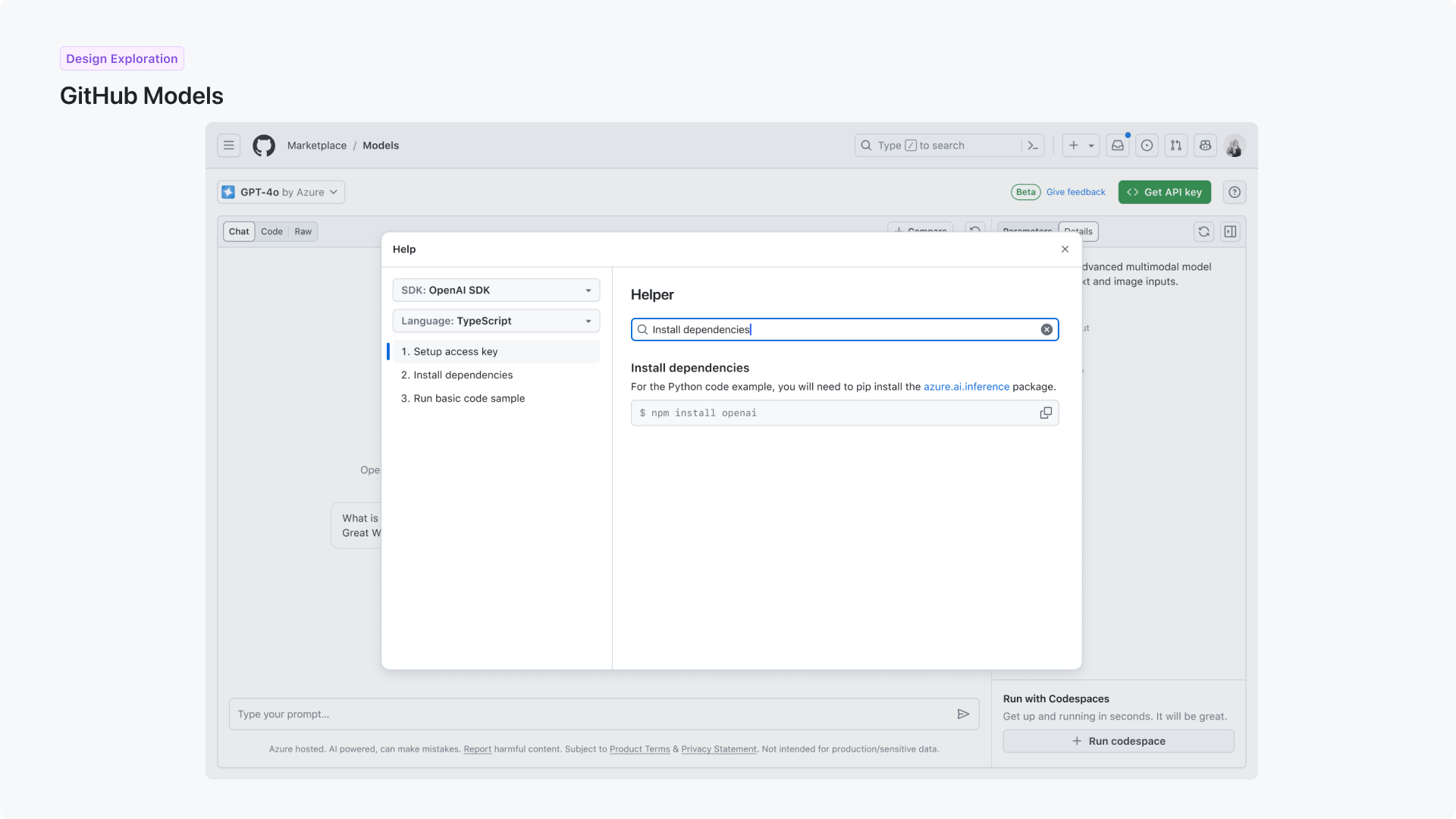This screenshot has height=819, width=1456.
Task: Open the azure.ai.inference package link
Action: coord(966,387)
